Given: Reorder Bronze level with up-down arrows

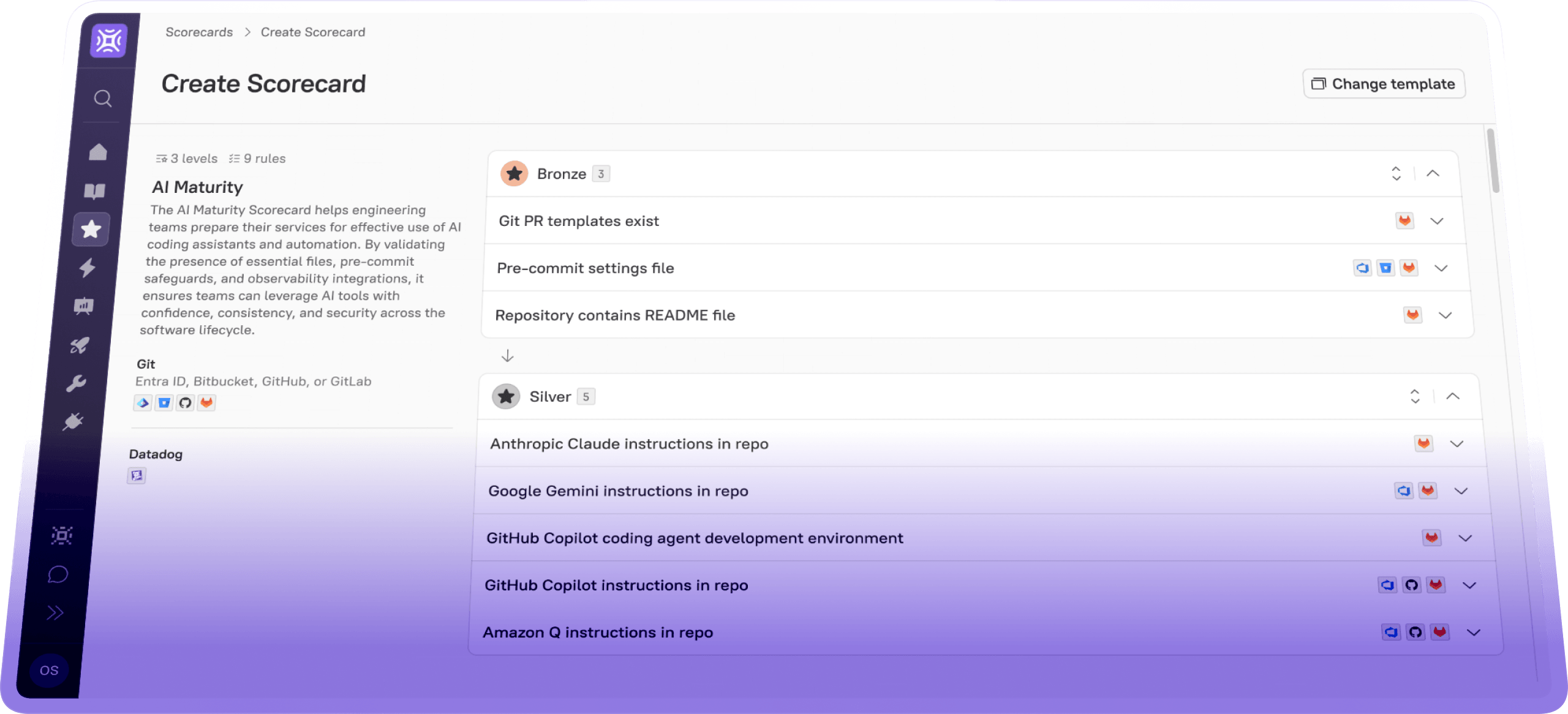Looking at the screenshot, I should coord(1396,173).
